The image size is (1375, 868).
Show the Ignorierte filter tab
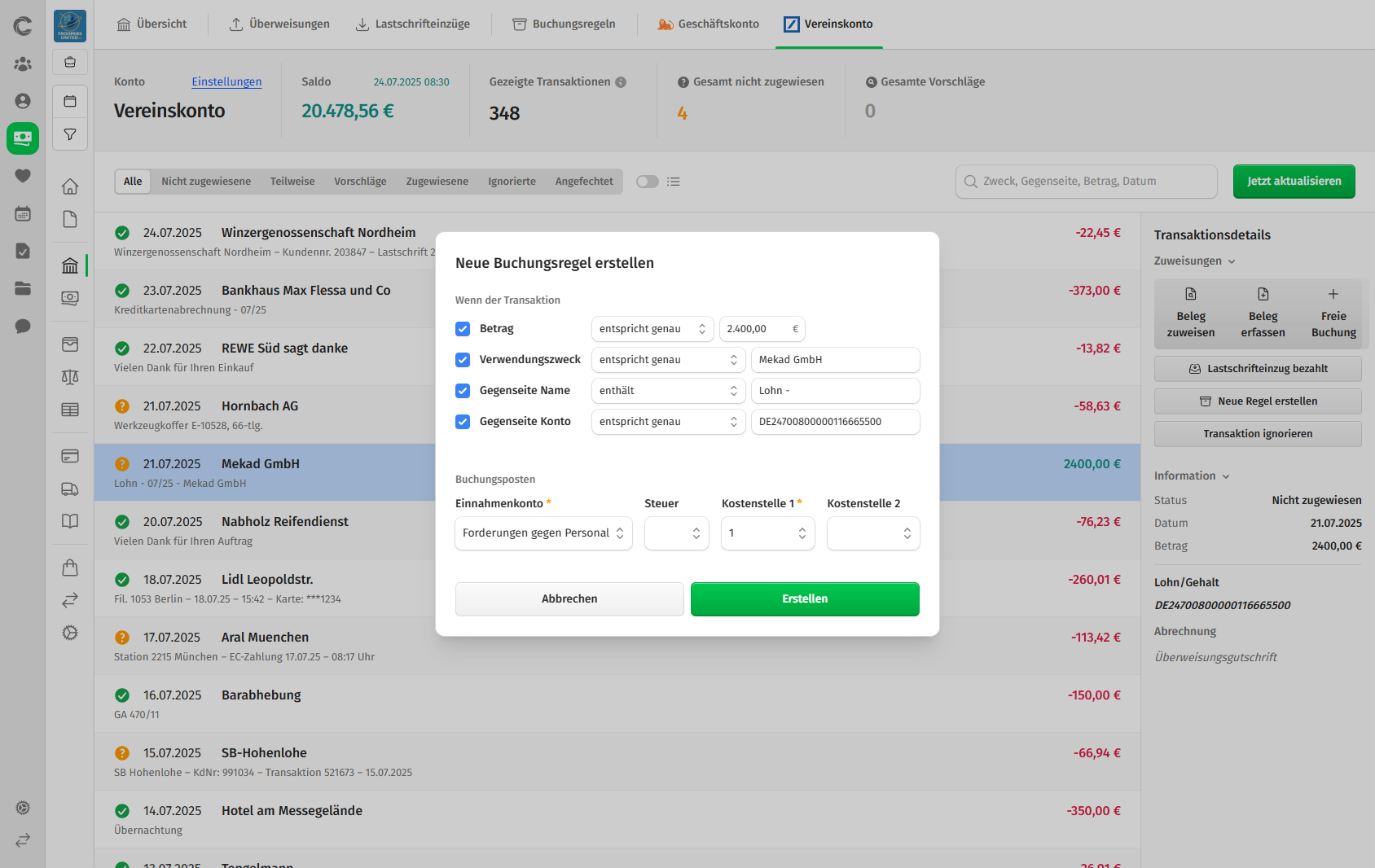(512, 182)
